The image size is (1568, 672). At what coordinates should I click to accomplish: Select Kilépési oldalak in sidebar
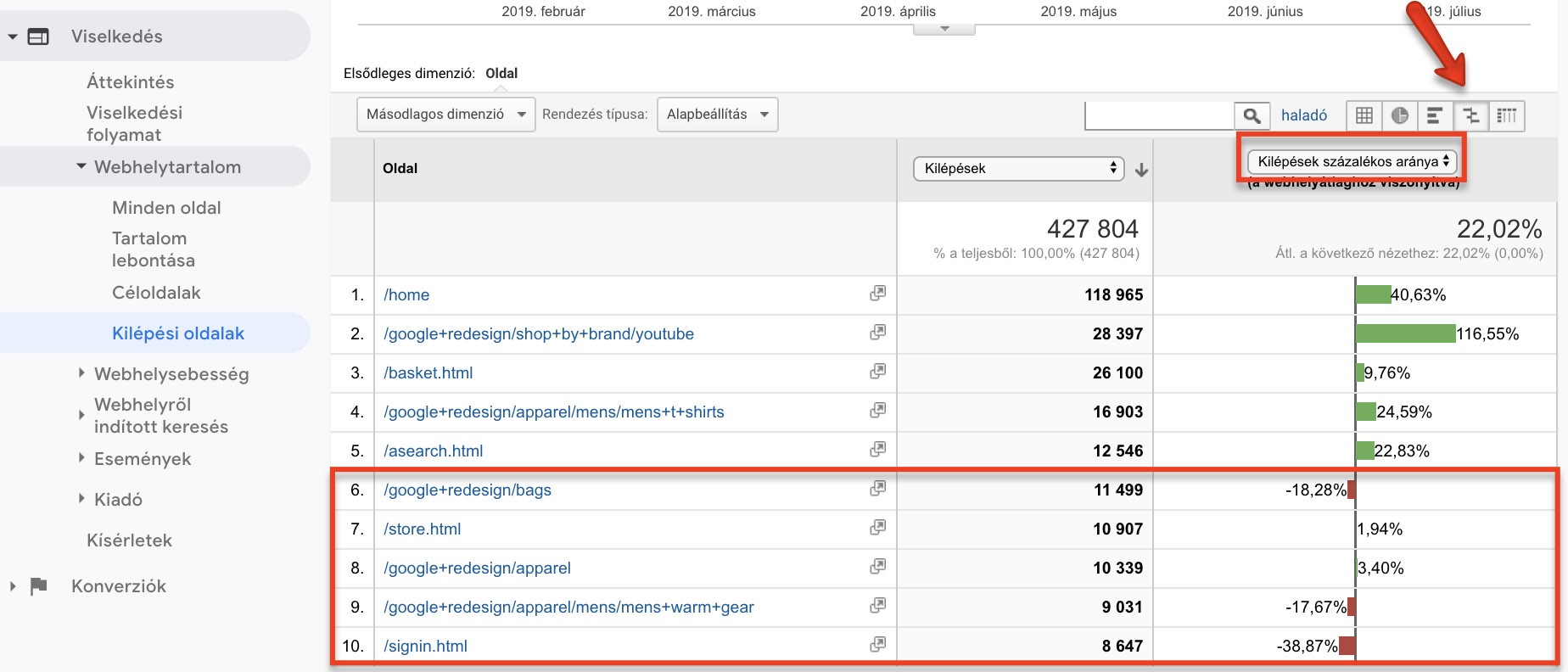point(178,333)
